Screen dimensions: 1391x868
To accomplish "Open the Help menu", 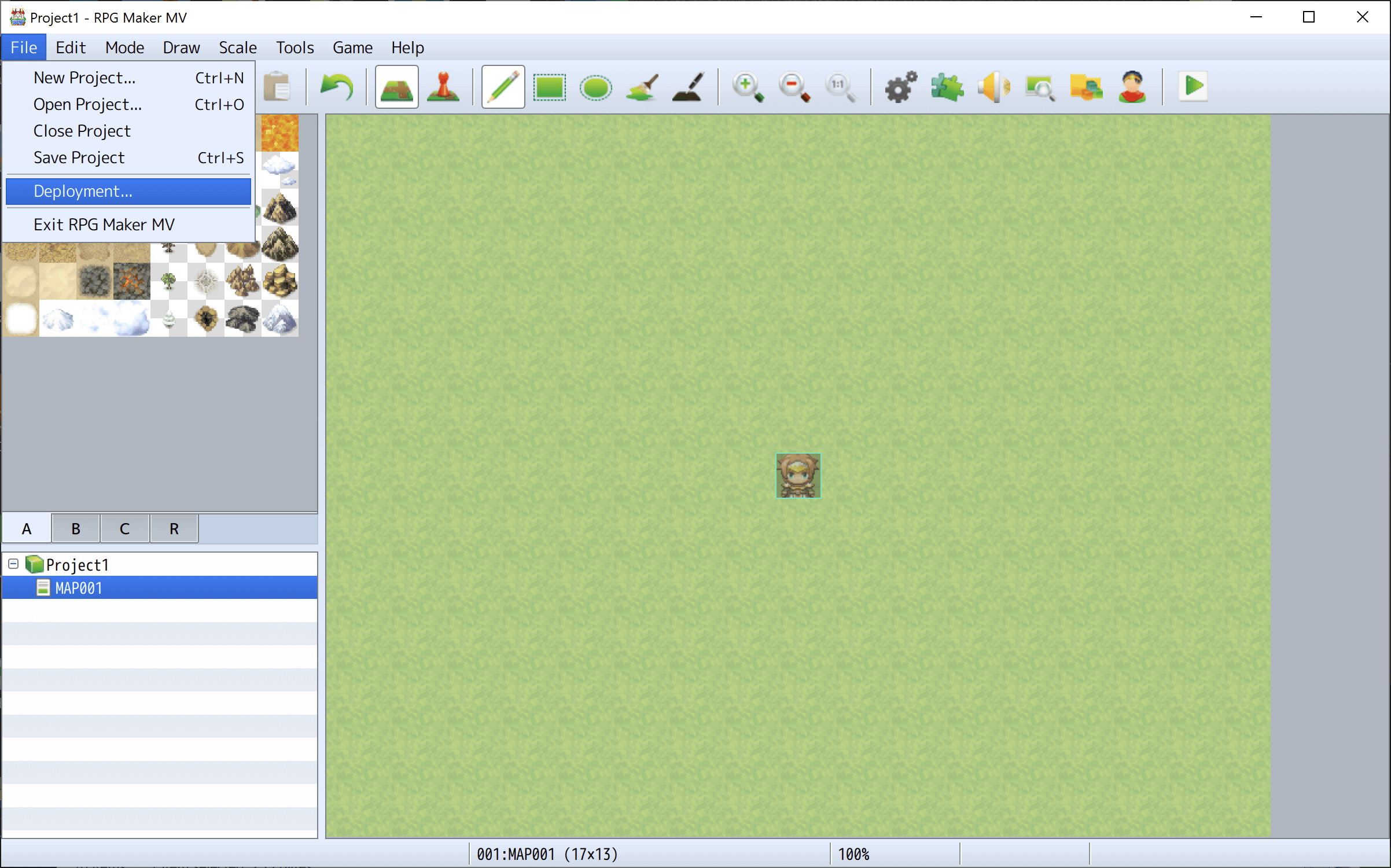I will click(407, 47).
